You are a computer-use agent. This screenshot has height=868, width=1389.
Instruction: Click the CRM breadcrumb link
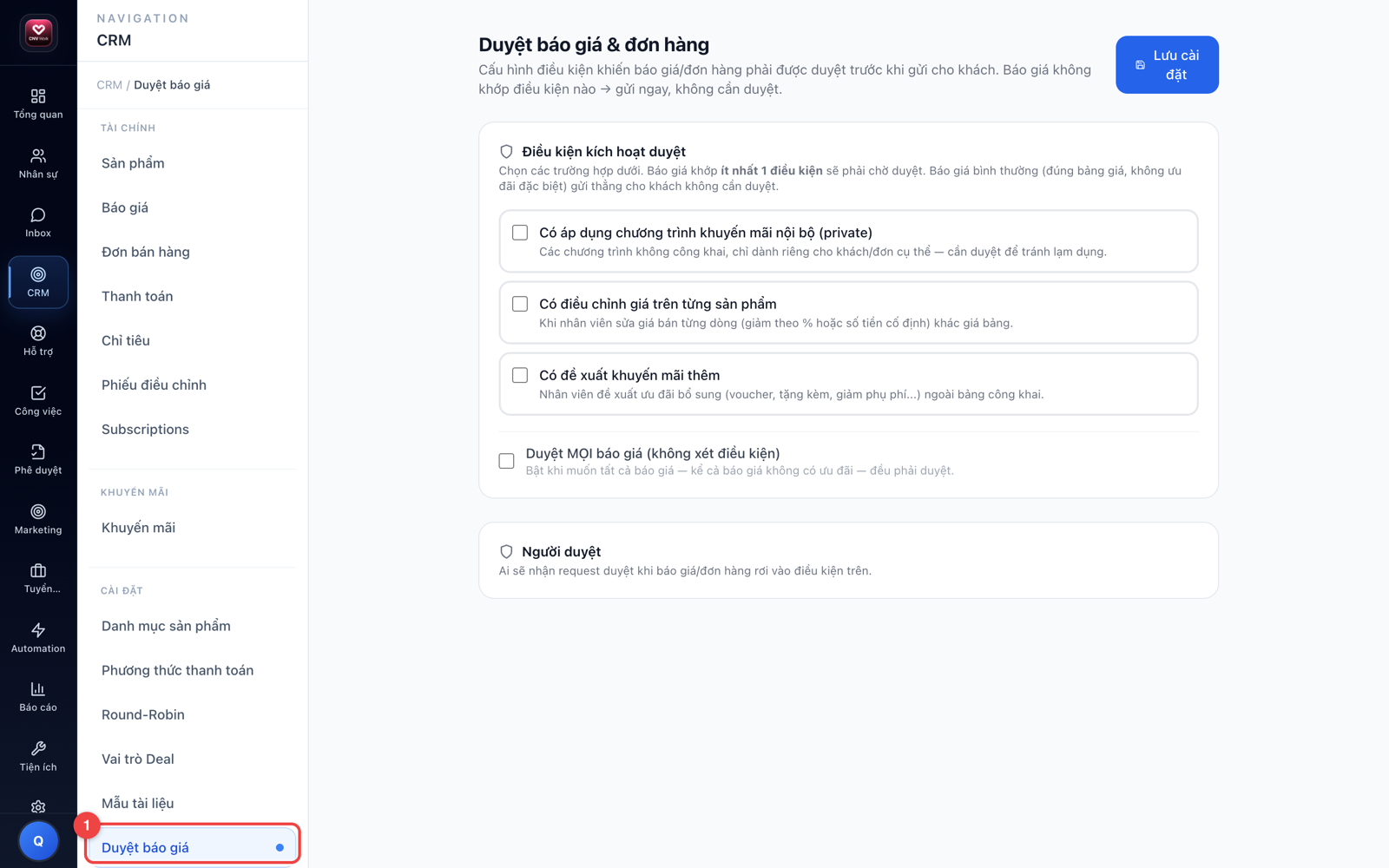tap(109, 85)
